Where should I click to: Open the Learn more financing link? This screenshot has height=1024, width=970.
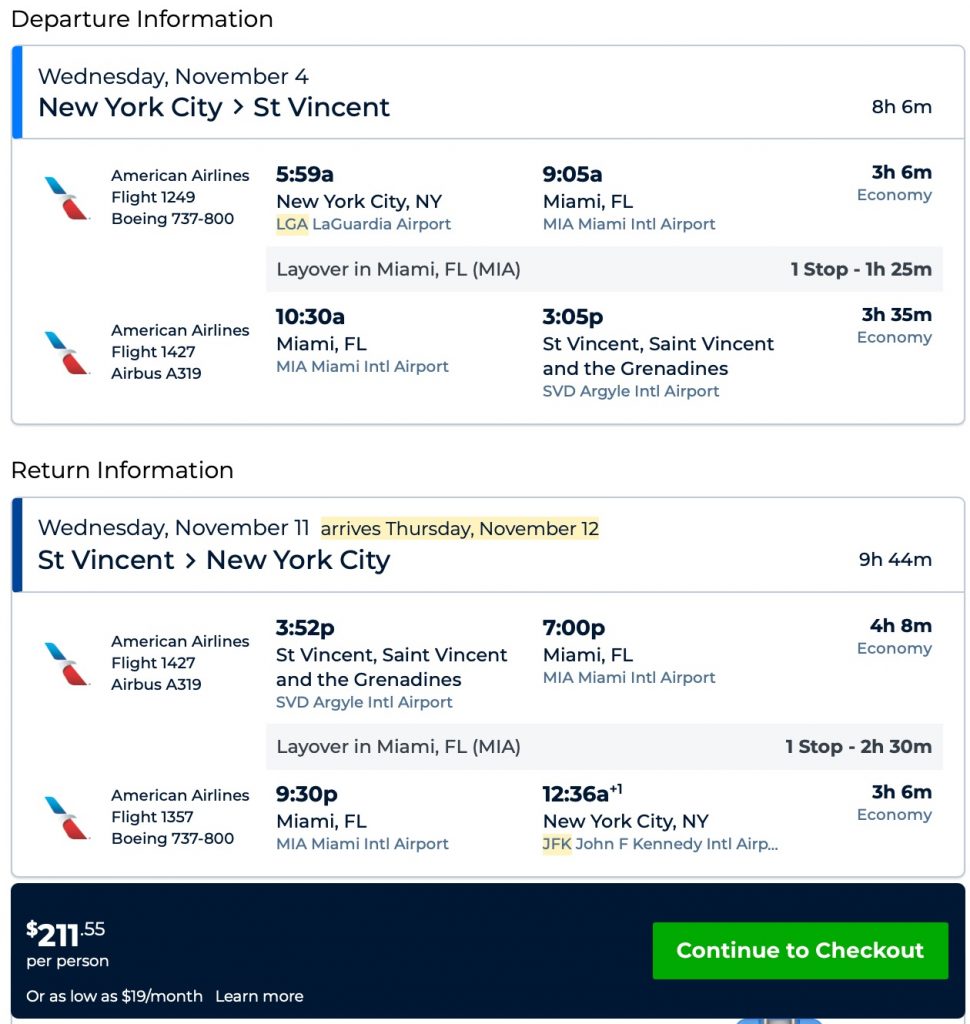[x=259, y=996]
